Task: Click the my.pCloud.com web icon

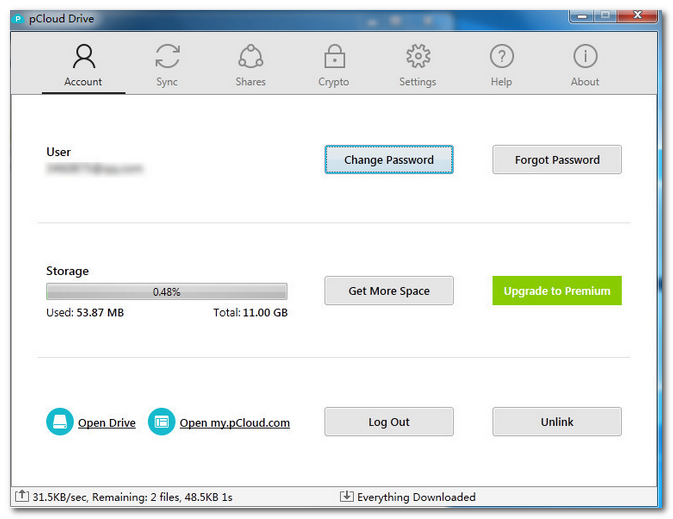Action: (x=161, y=422)
